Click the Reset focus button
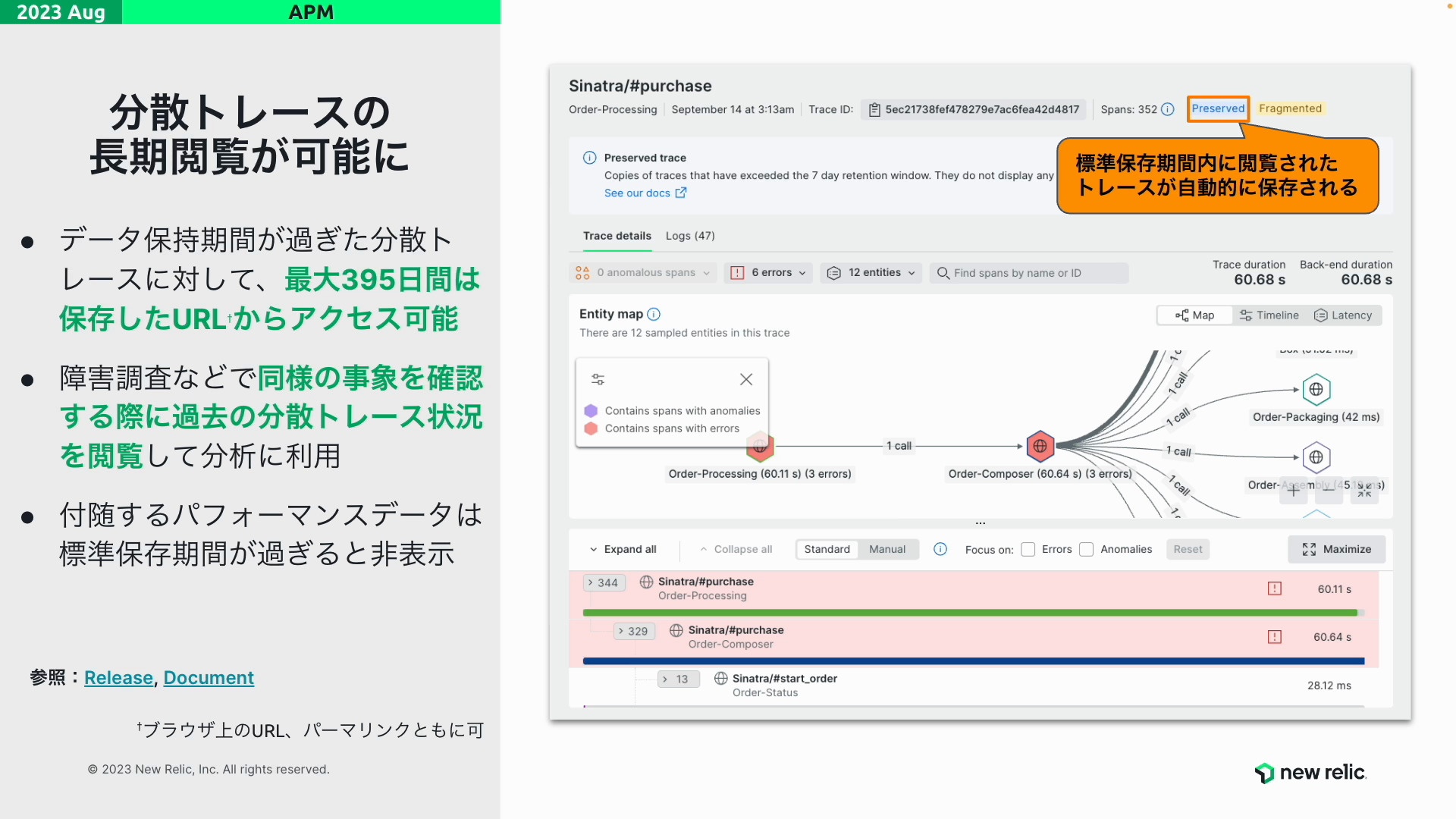The height and width of the screenshot is (819, 1456). (x=1188, y=550)
